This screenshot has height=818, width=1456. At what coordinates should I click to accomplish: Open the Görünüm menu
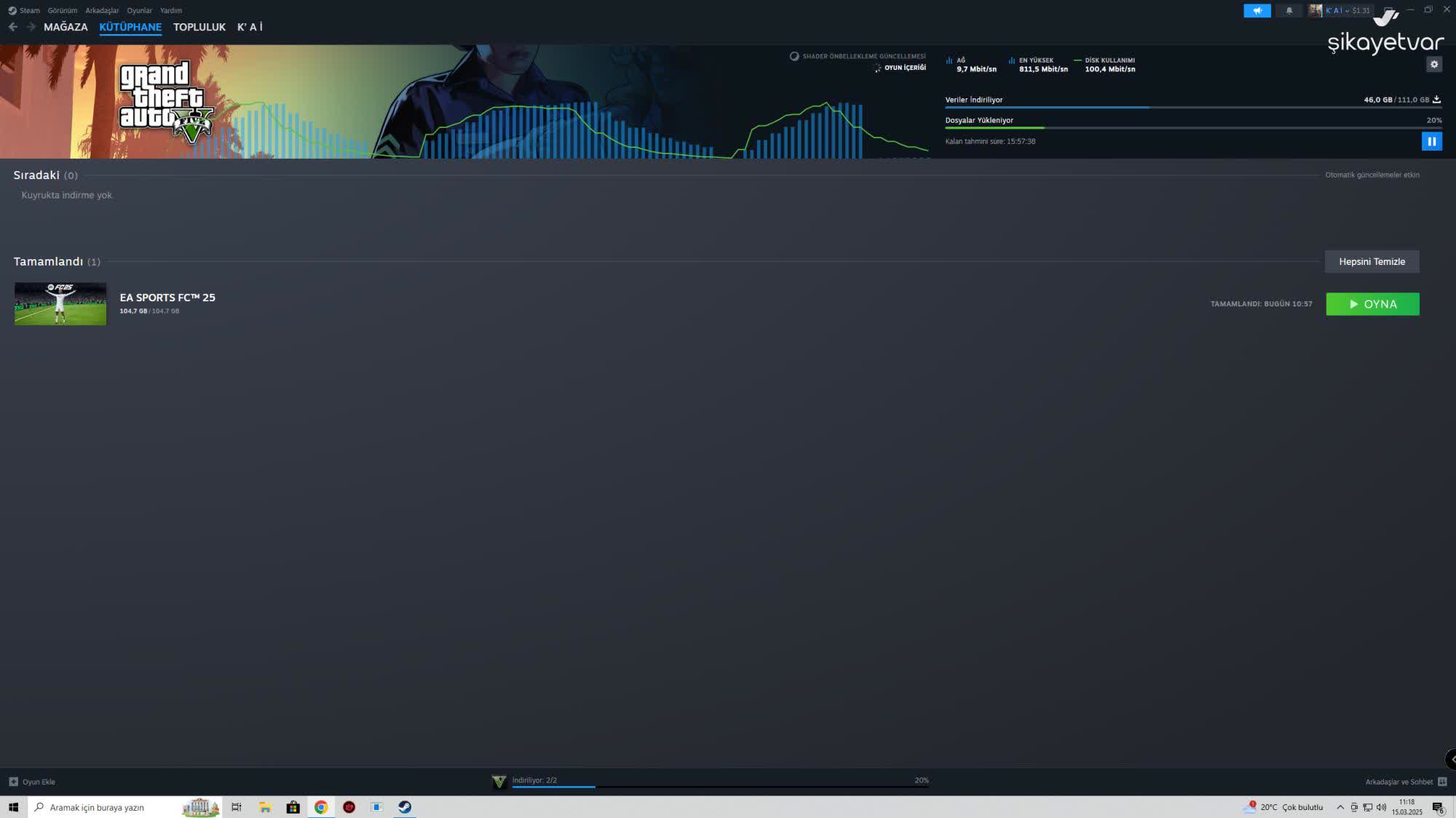click(x=62, y=10)
